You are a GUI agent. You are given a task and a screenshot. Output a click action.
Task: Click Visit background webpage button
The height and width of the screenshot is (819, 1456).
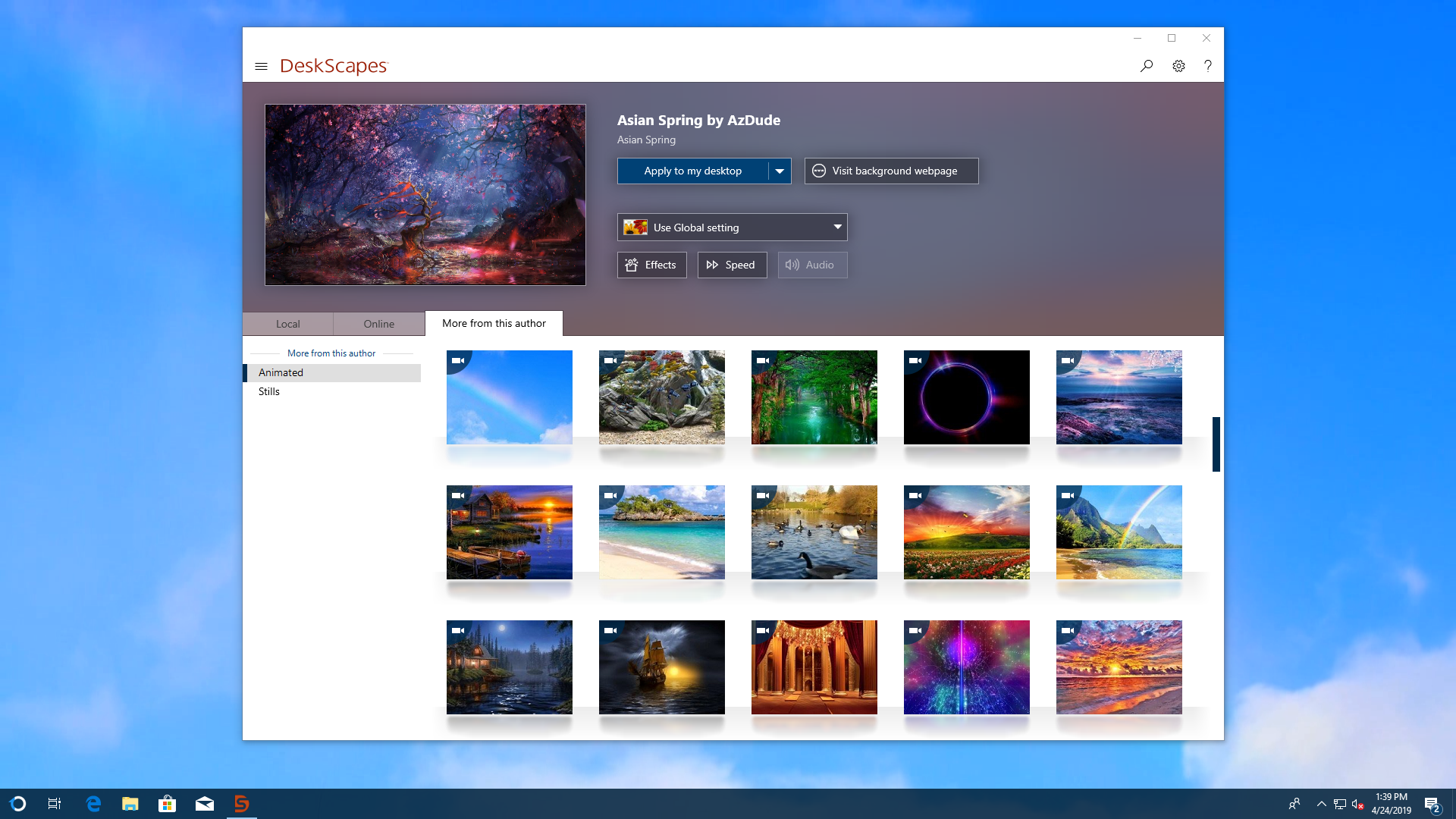(891, 171)
